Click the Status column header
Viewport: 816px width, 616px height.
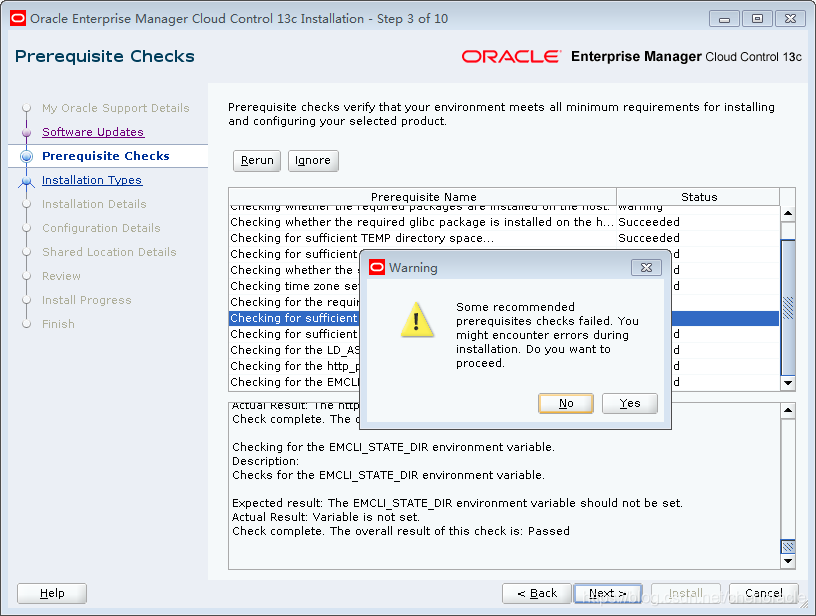click(698, 197)
